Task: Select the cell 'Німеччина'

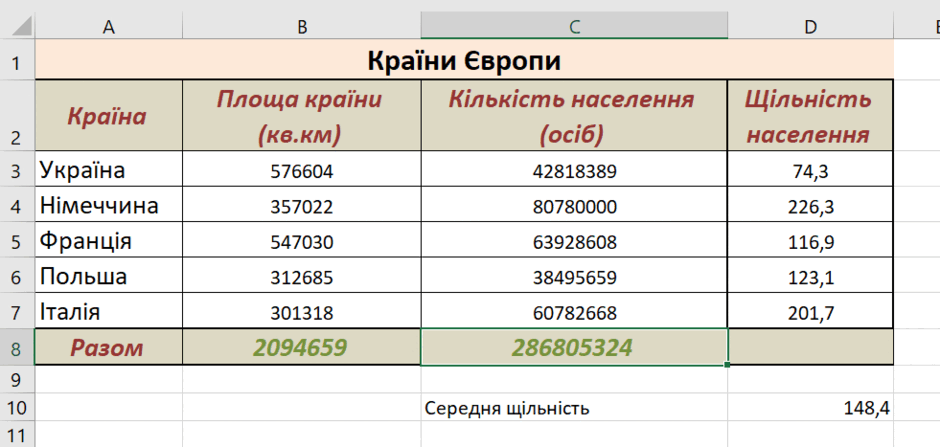Action: point(109,206)
